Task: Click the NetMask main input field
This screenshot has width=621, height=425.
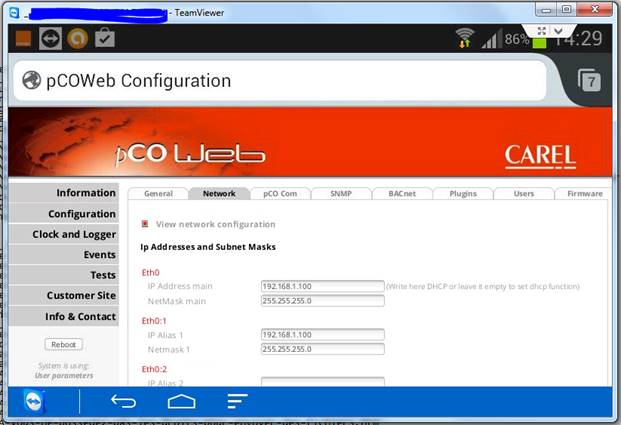Action: (322, 301)
